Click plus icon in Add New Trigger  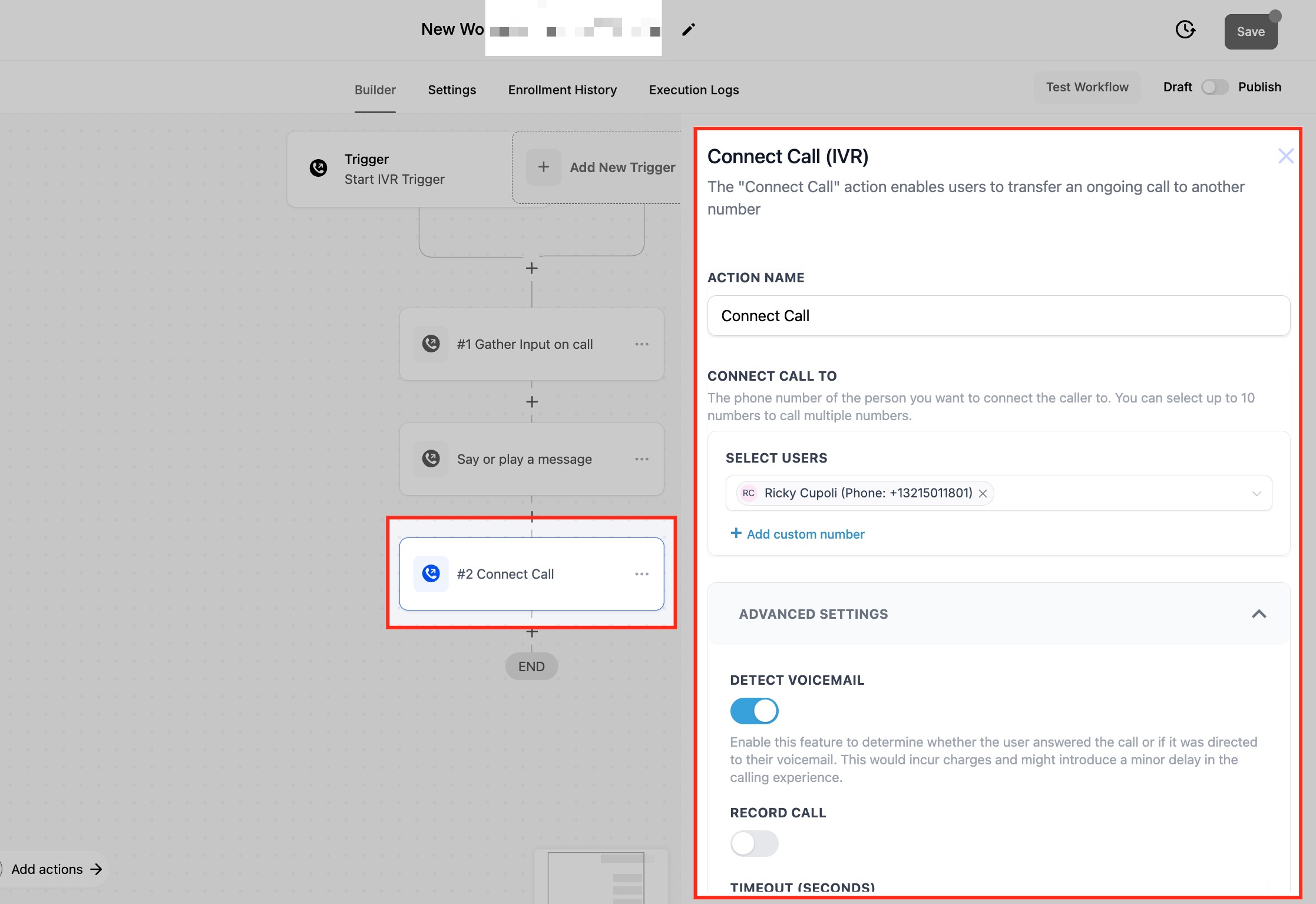(543, 167)
